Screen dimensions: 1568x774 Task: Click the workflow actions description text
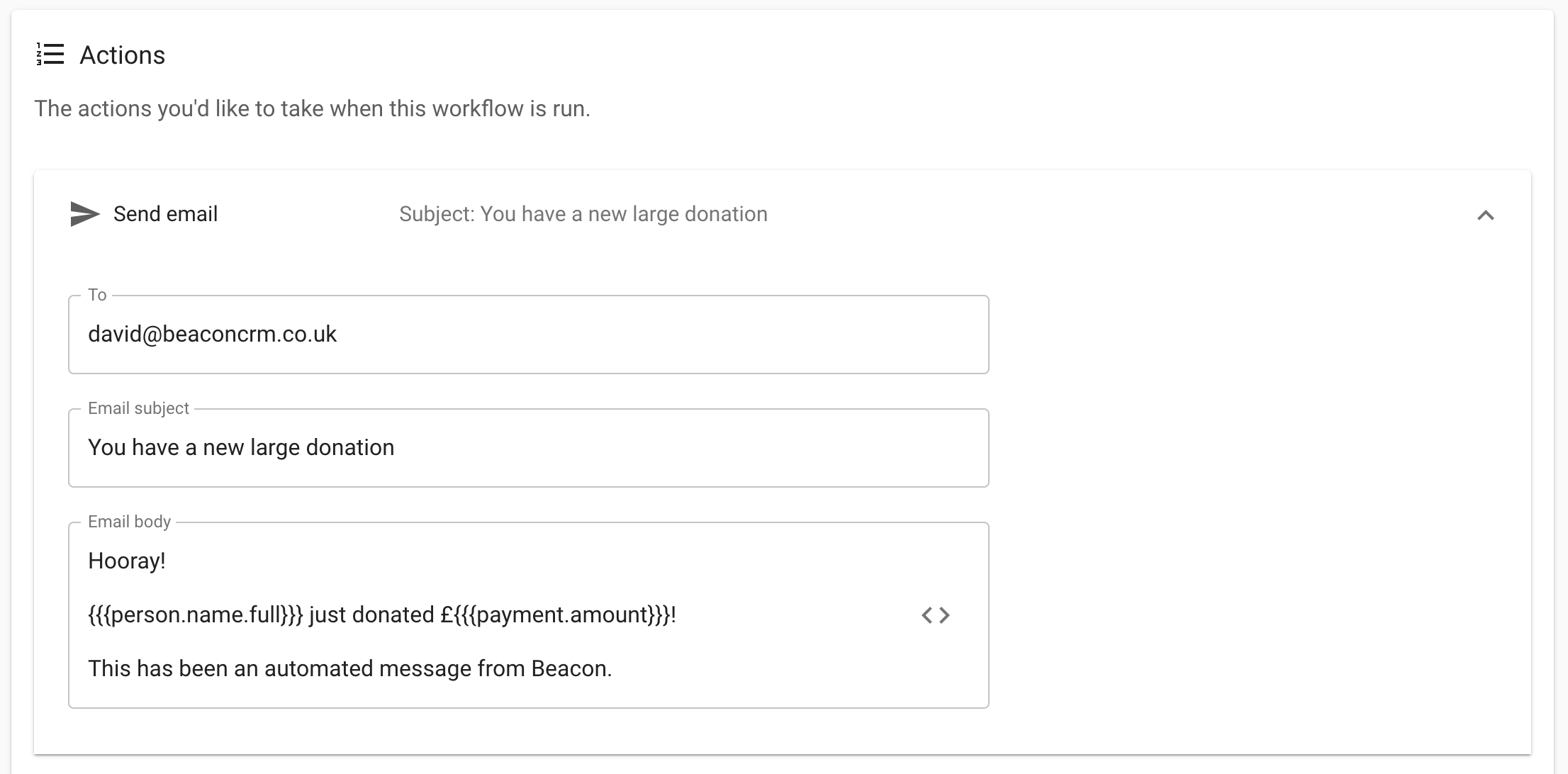(312, 108)
